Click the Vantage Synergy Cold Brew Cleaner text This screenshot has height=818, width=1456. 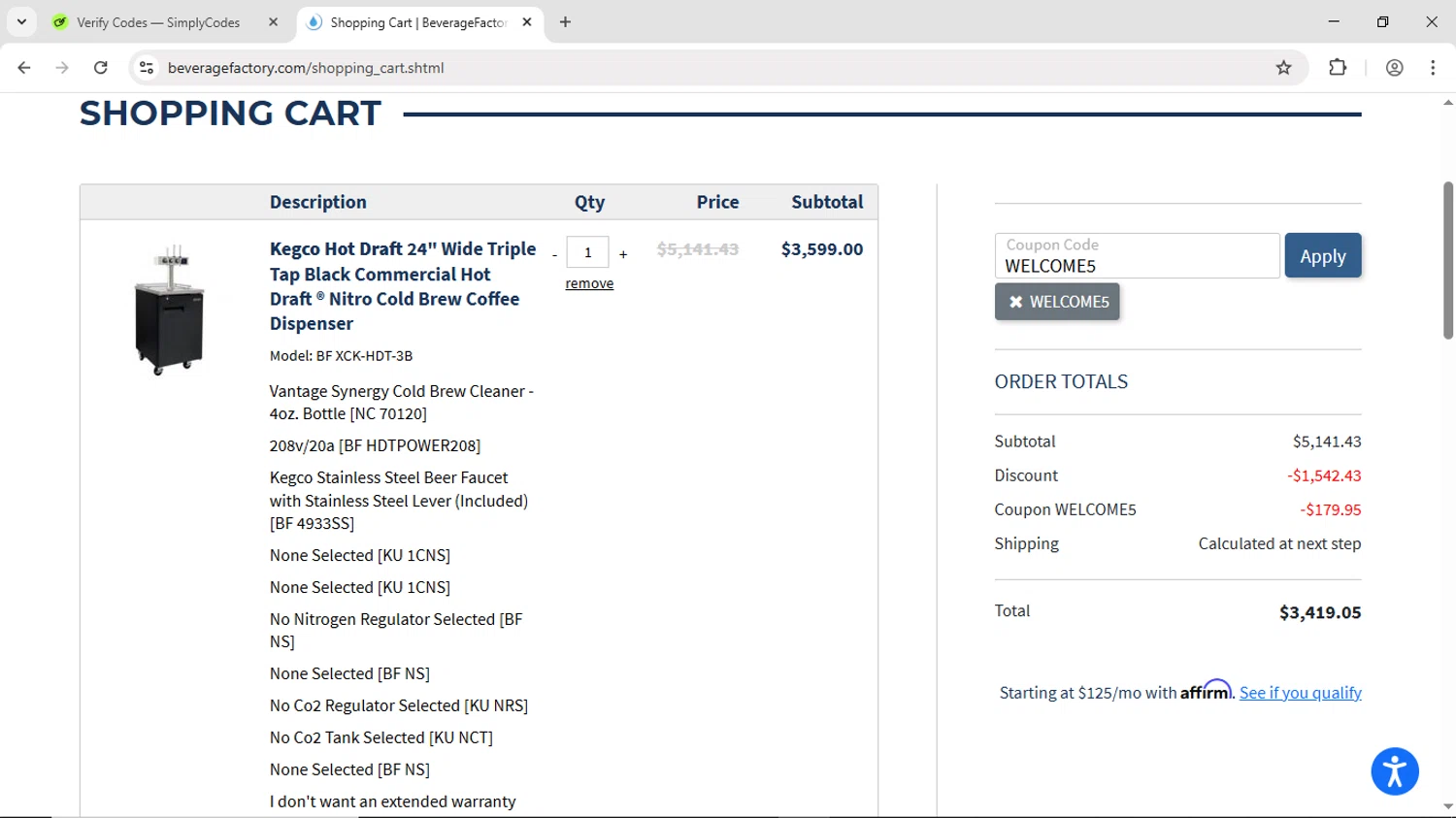coord(402,402)
